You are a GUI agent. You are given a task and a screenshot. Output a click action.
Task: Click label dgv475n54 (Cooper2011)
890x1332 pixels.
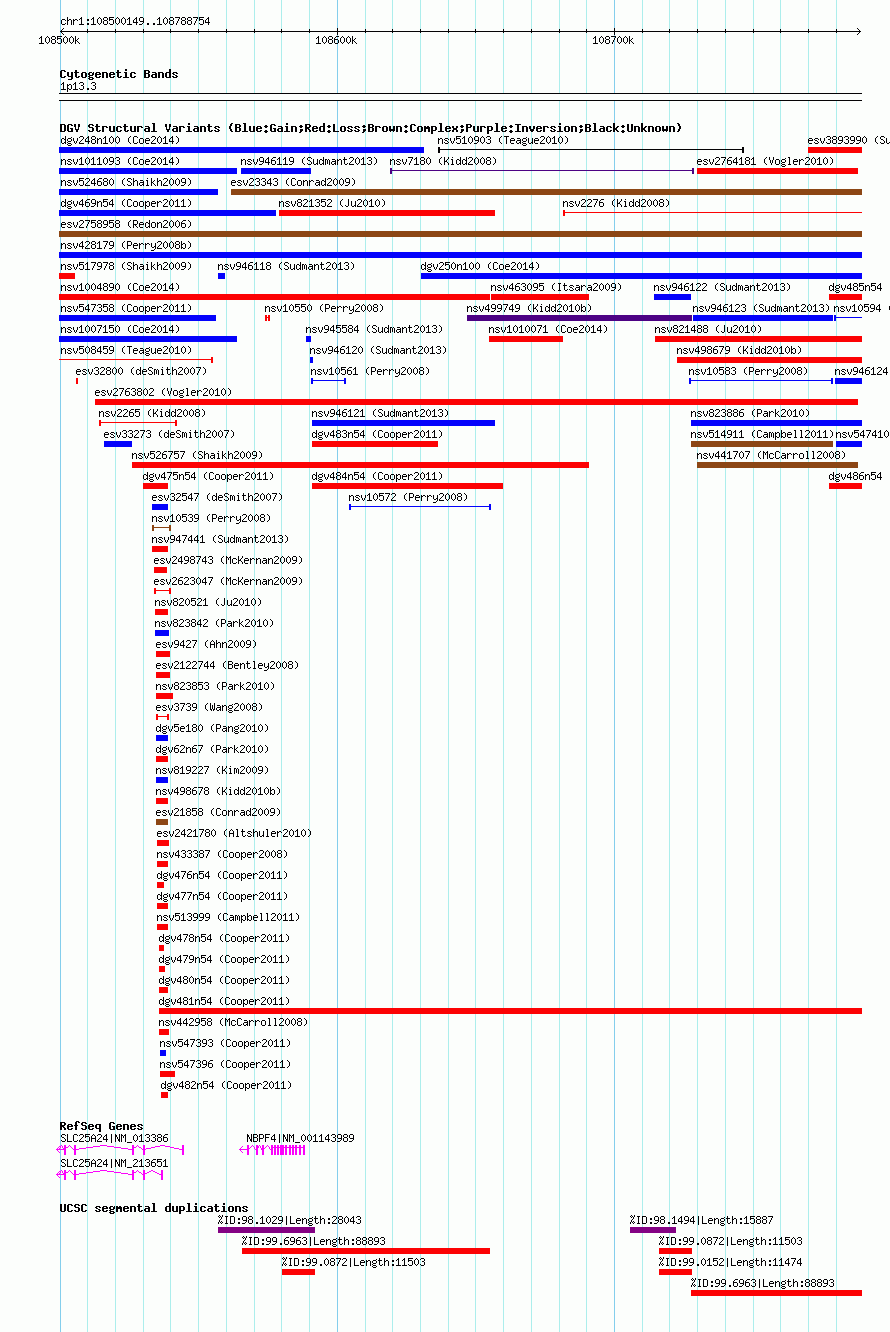click(208, 476)
